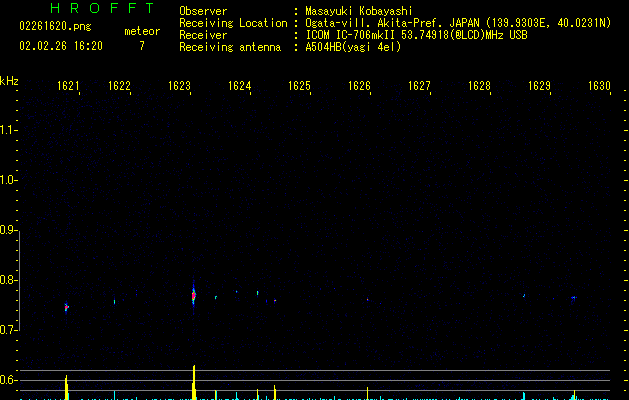Screen dimensions: 629x400
Task: Click the 1622 time marker
Action: [120, 86]
